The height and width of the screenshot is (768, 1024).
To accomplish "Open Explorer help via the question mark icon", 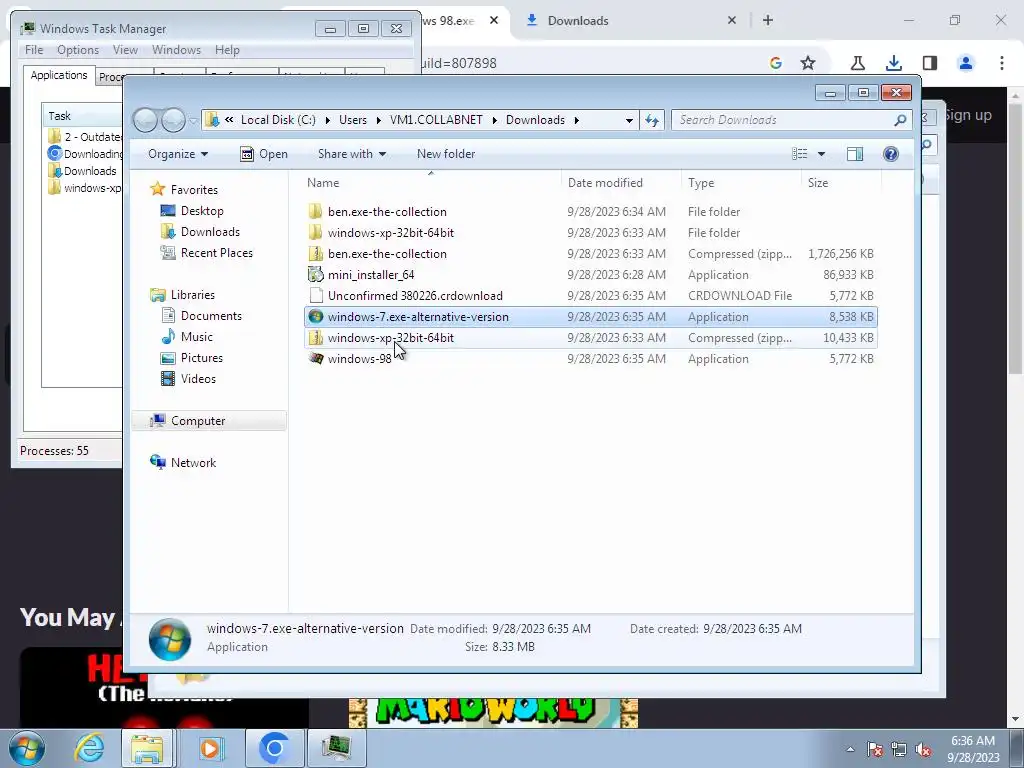I will [890, 154].
